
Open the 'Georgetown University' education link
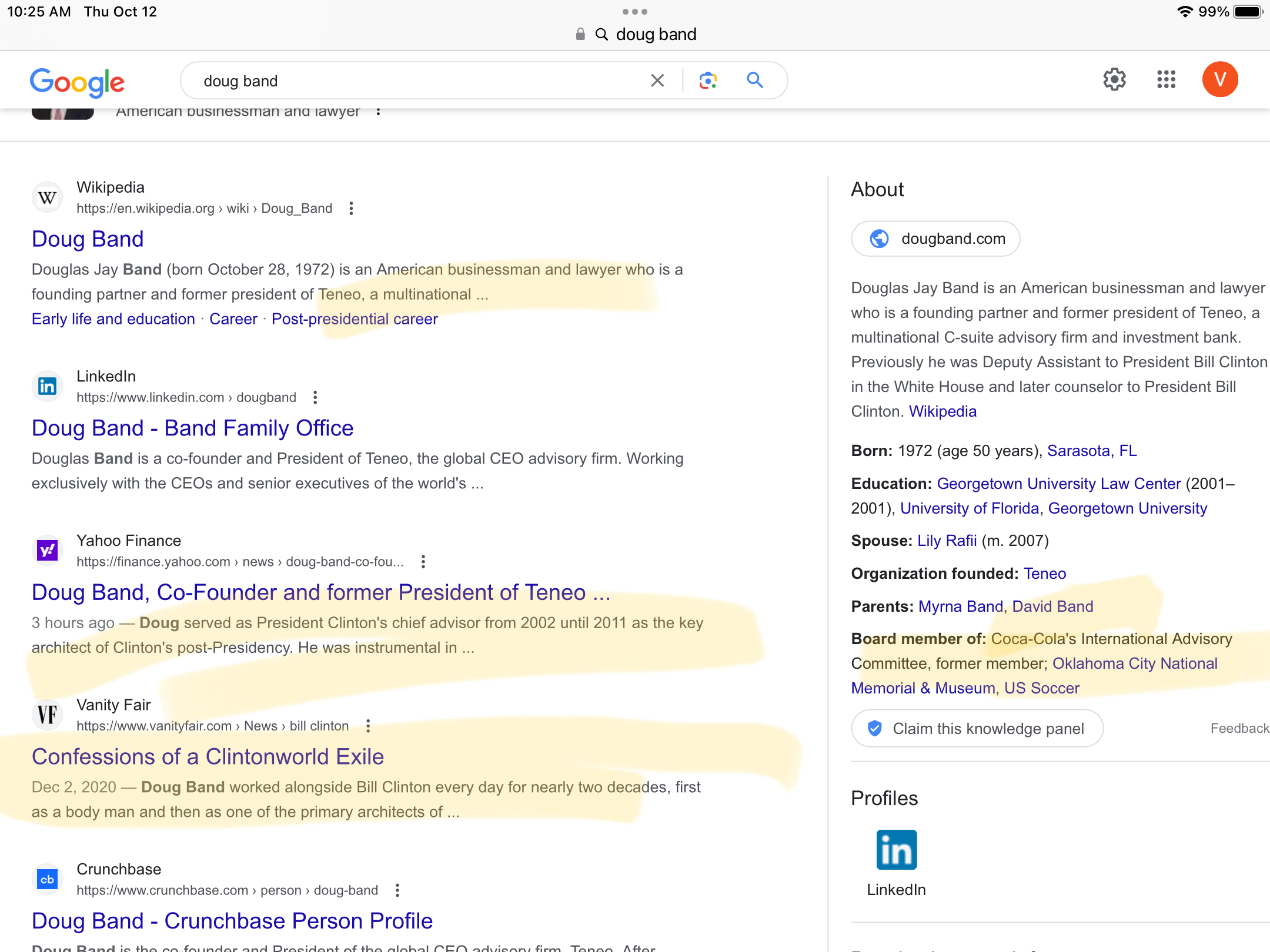[x=1128, y=508]
